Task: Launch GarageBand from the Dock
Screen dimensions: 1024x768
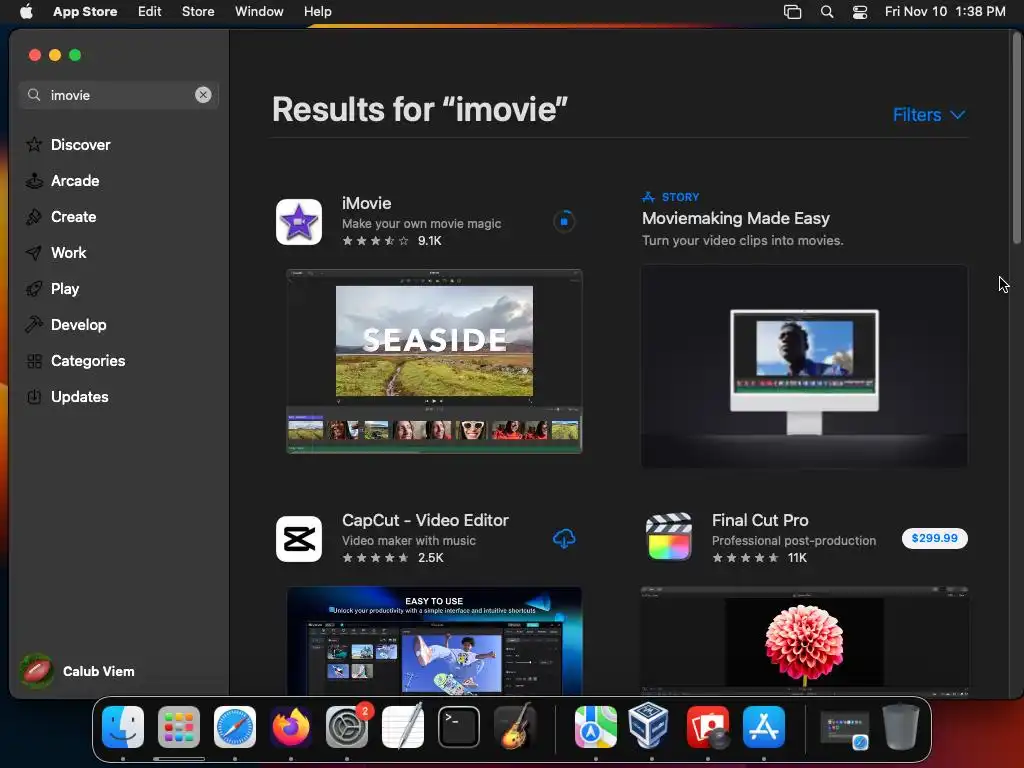Action: [515, 727]
